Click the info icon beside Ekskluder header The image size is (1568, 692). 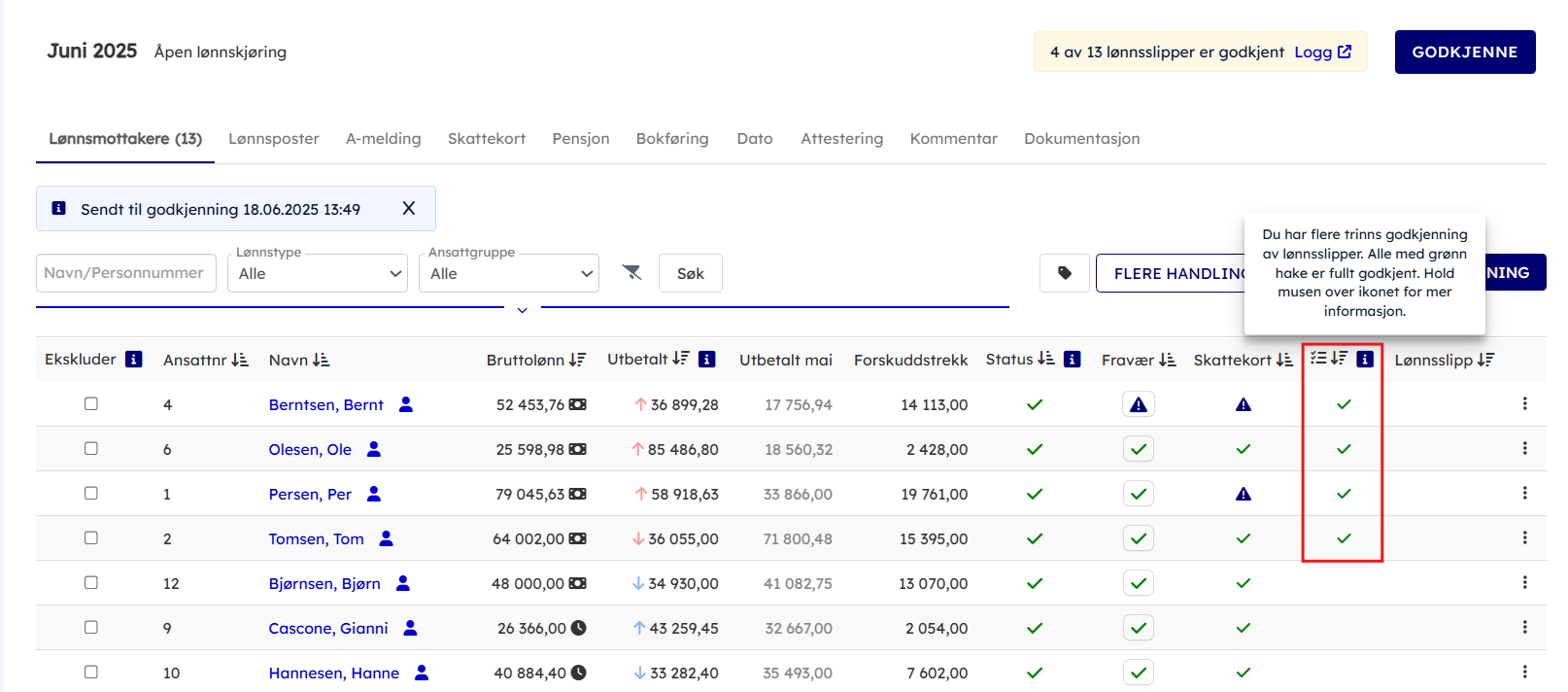point(134,360)
